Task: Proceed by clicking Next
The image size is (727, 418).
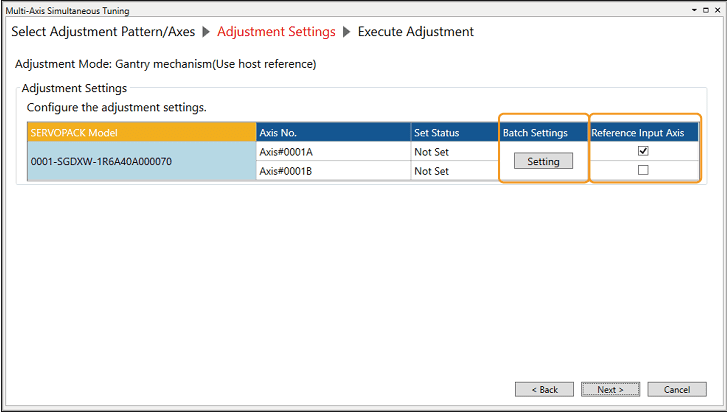Action: click(x=610, y=389)
